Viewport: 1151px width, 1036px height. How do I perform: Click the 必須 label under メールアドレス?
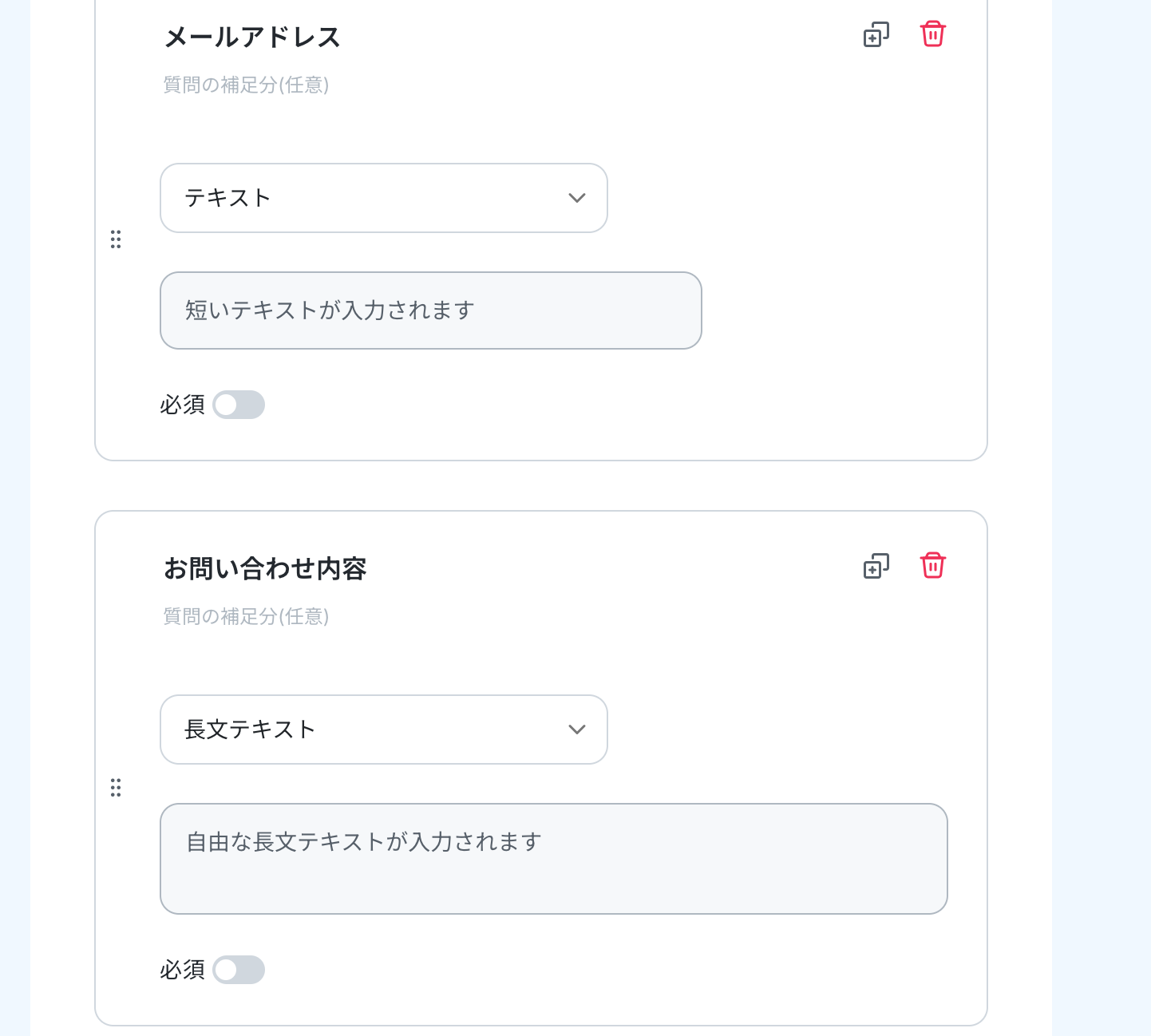[183, 405]
